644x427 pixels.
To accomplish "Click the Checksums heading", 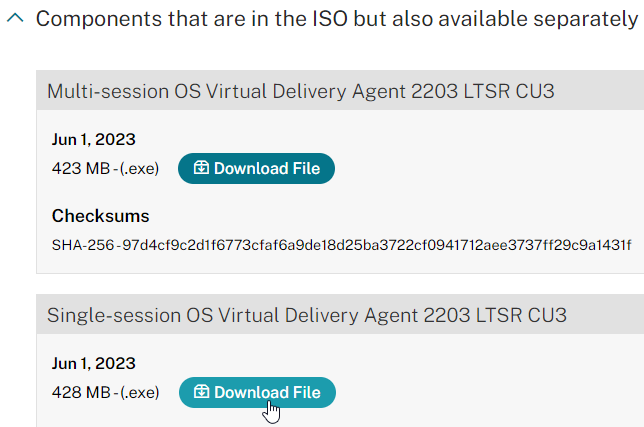I will click(x=101, y=216).
